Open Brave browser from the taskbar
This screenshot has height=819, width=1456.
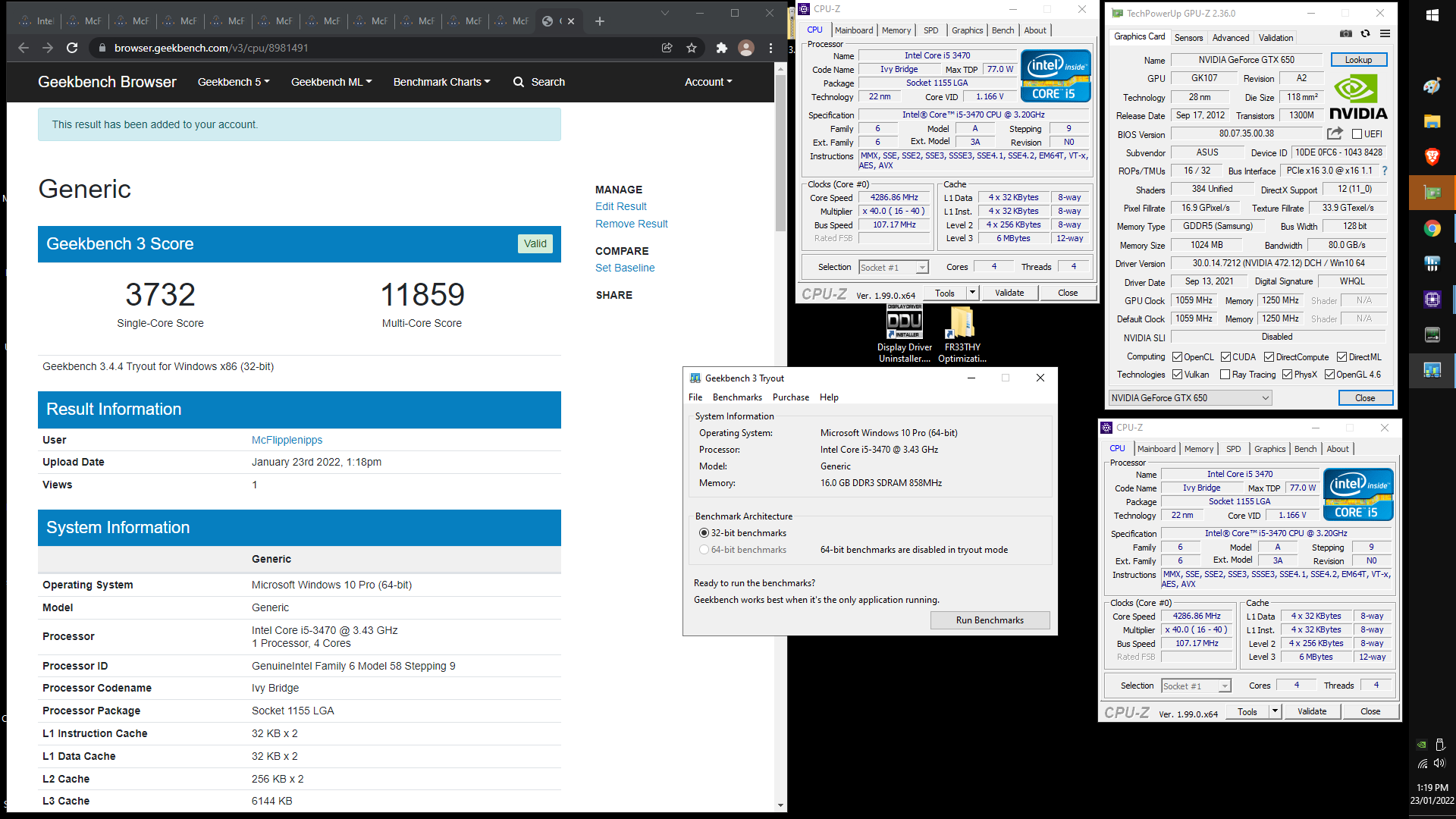[x=1432, y=157]
